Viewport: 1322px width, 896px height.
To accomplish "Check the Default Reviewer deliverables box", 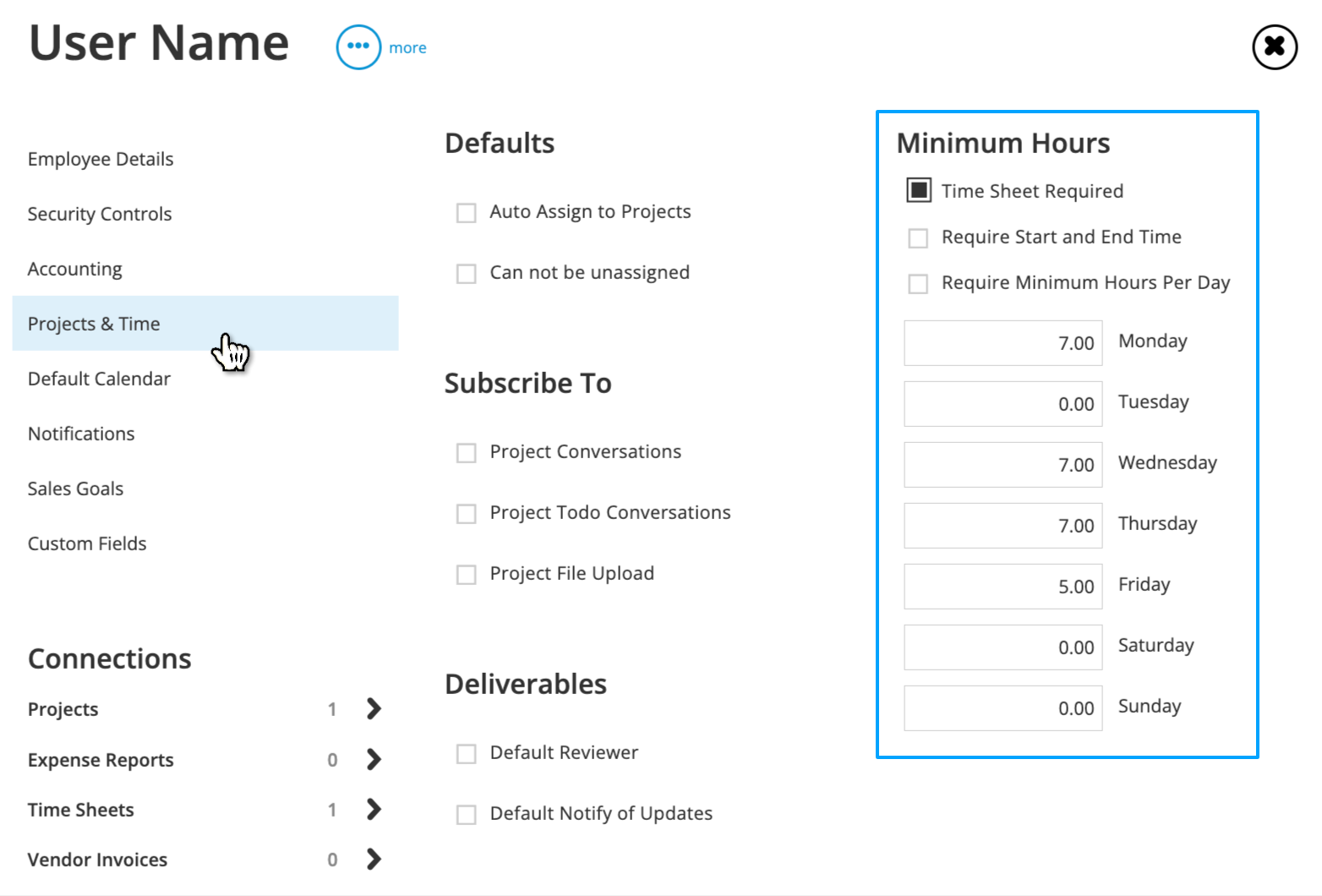I will point(467,753).
